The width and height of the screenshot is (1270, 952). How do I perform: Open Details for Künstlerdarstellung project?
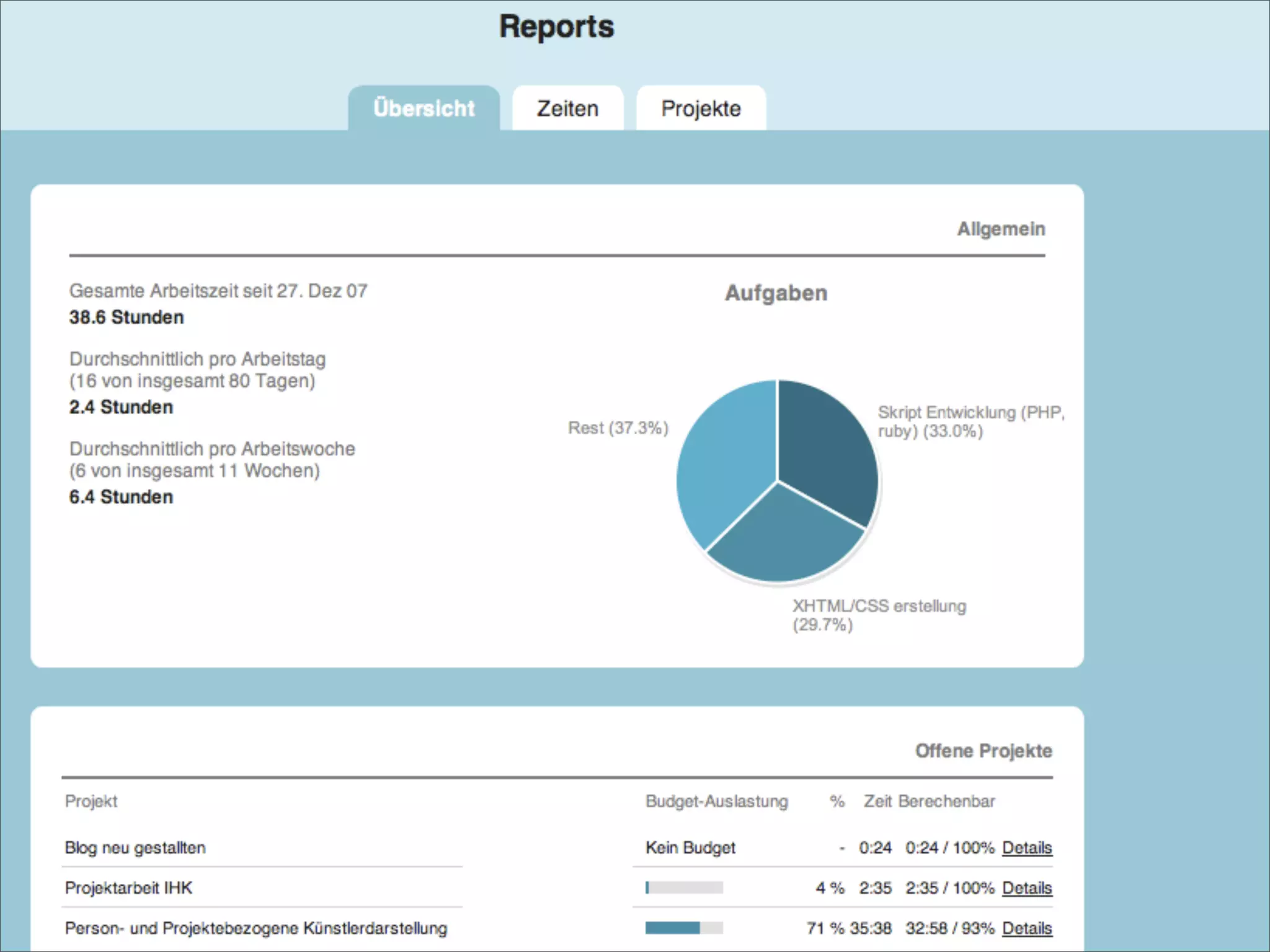(x=1027, y=928)
